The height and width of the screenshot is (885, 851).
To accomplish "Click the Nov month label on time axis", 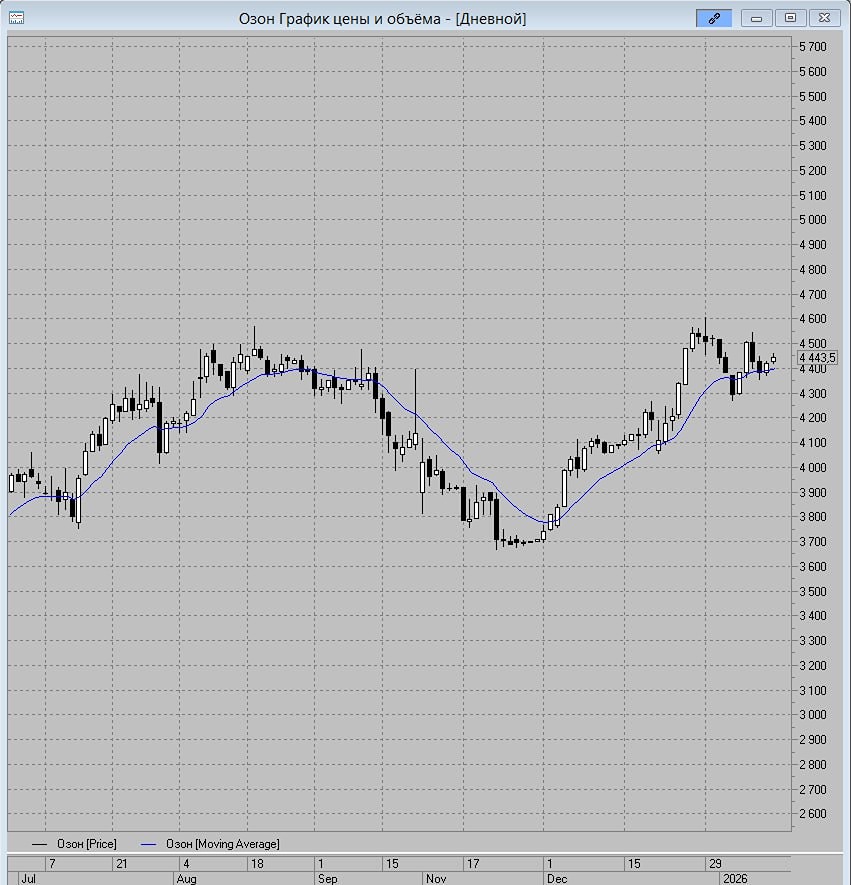I will pos(436,879).
